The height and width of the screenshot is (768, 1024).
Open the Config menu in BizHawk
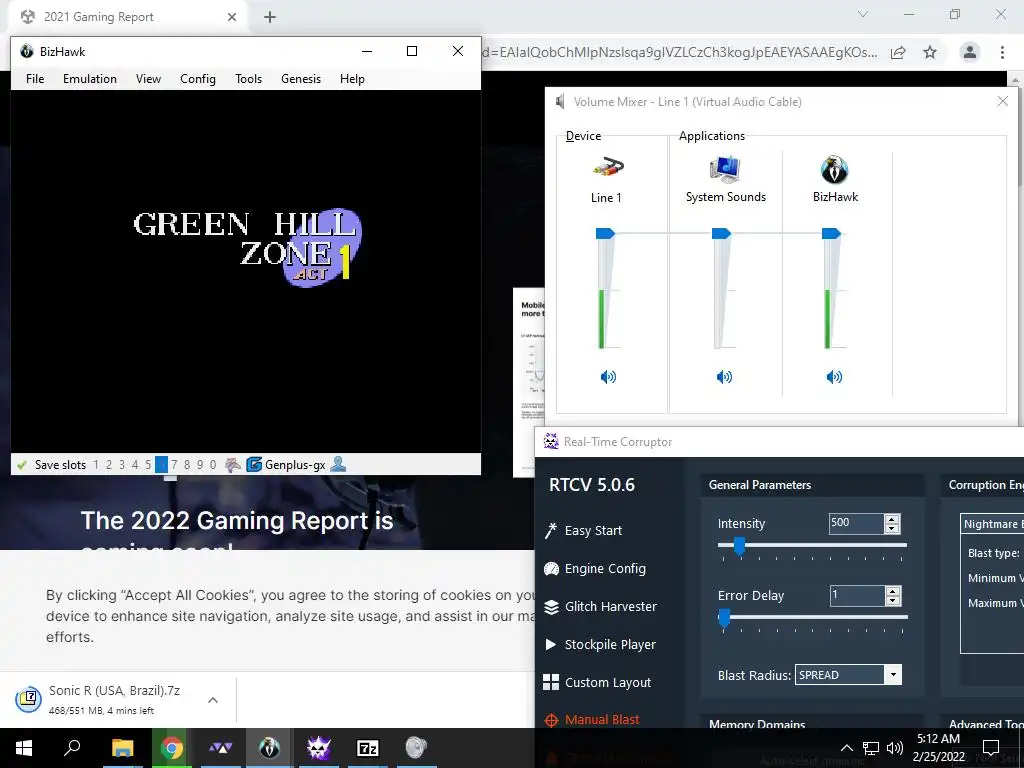(x=198, y=79)
